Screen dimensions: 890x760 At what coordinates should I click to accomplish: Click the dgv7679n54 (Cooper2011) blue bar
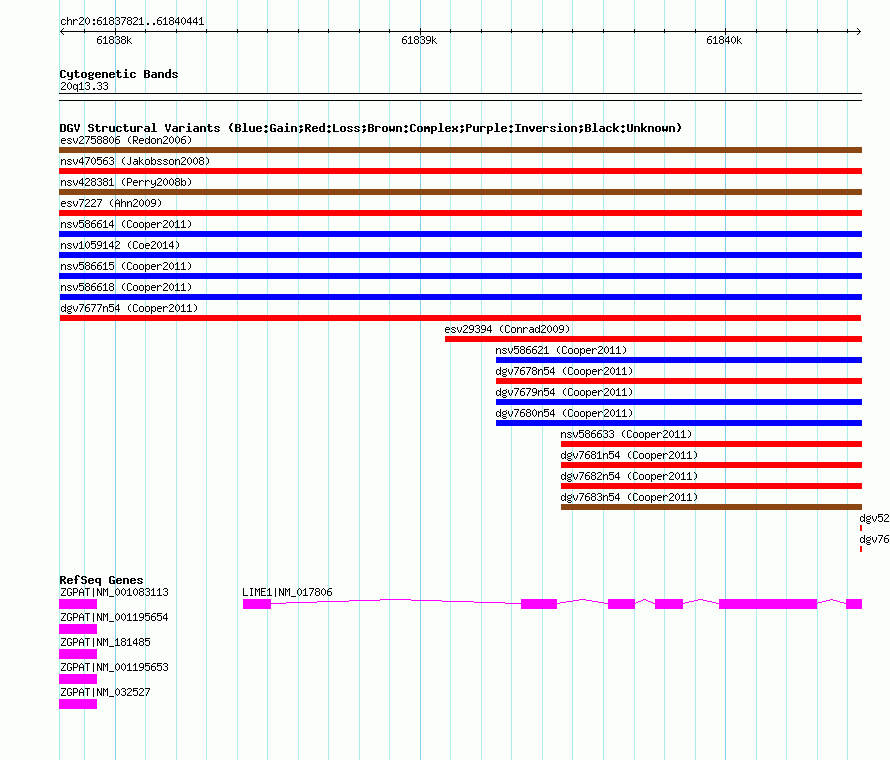(x=679, y=402)
